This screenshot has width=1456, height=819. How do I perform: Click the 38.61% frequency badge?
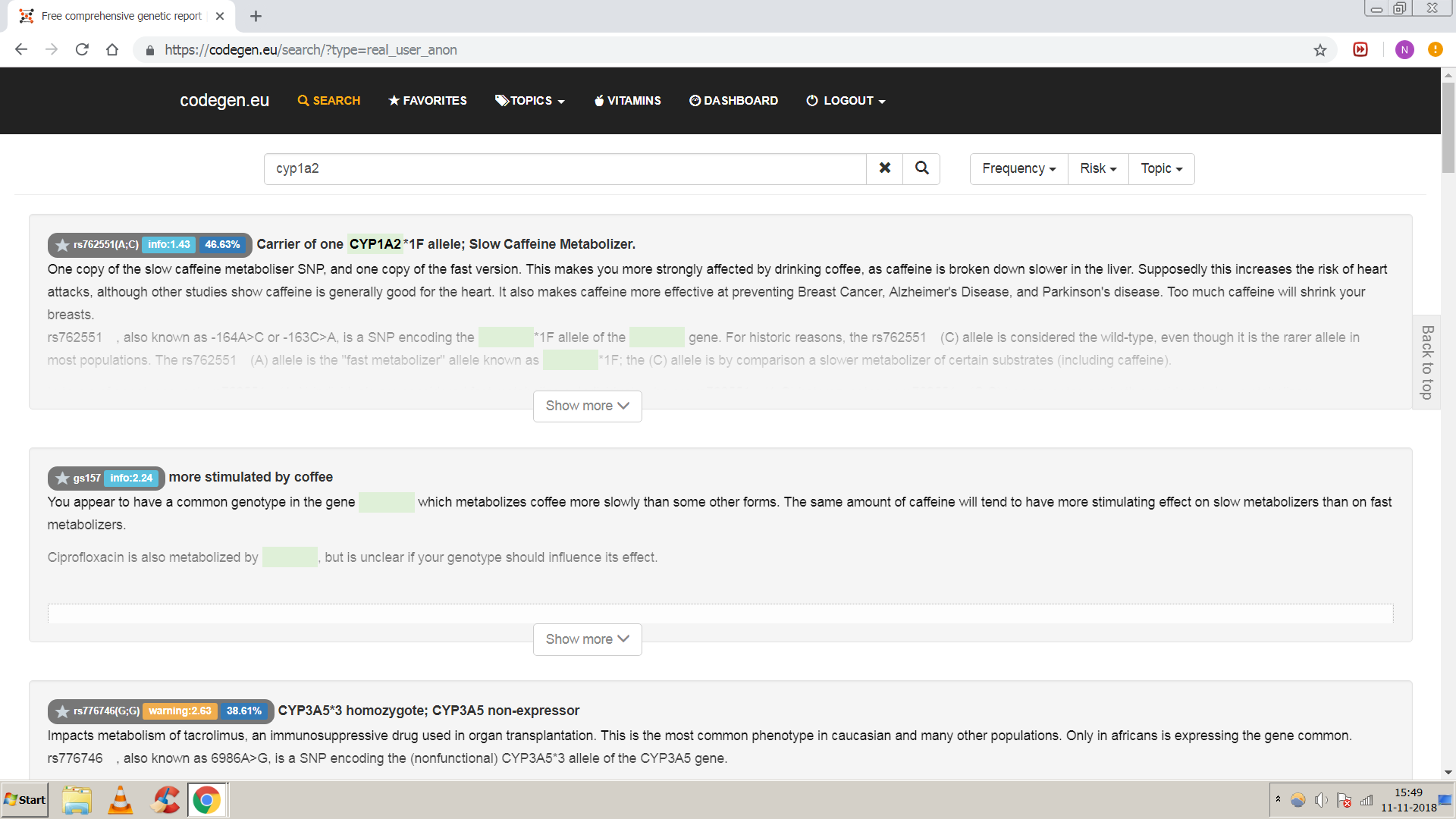244,711
